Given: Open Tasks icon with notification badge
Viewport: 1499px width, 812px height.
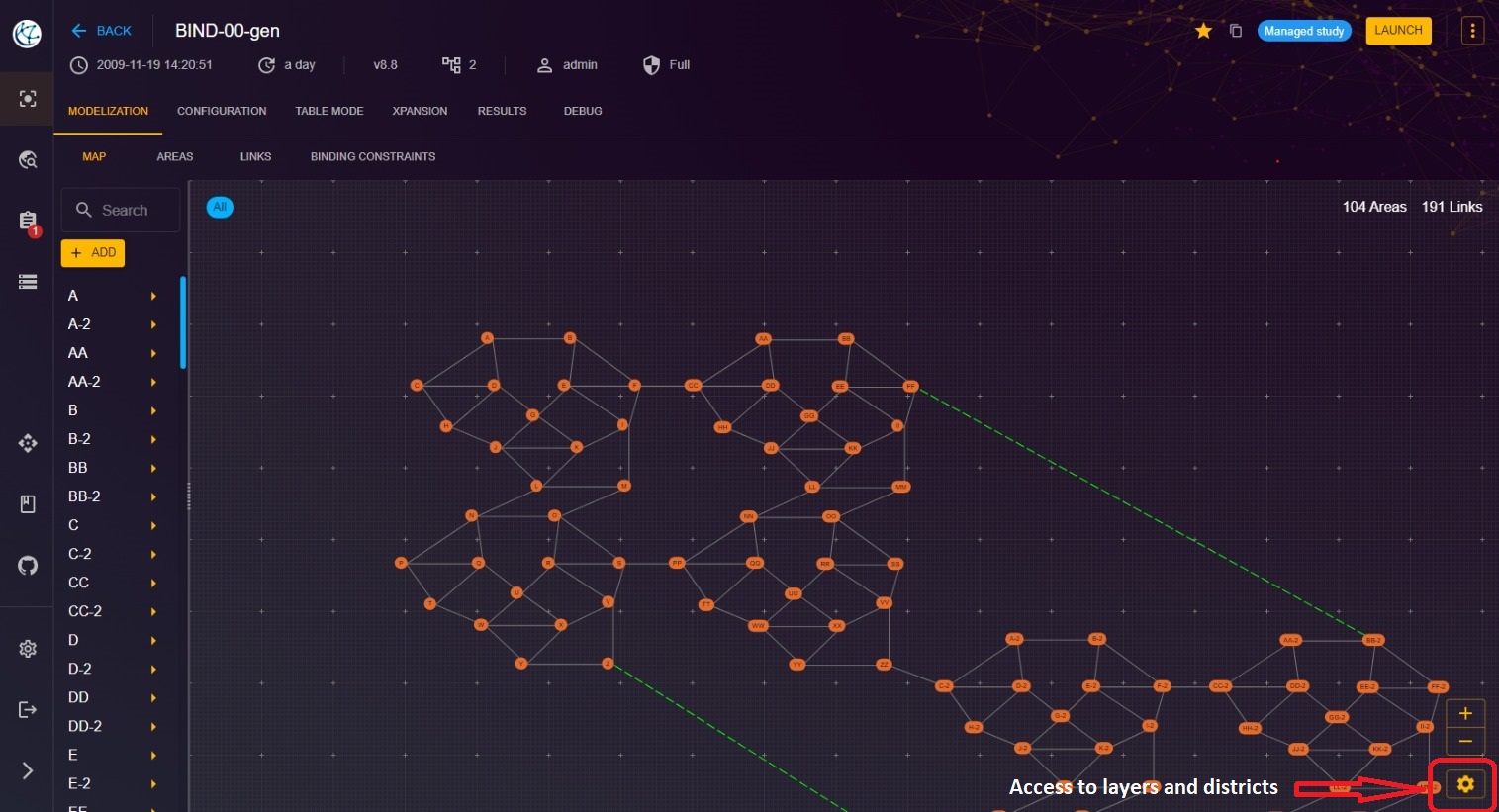Looking at the screenshot, I should 28,222.
